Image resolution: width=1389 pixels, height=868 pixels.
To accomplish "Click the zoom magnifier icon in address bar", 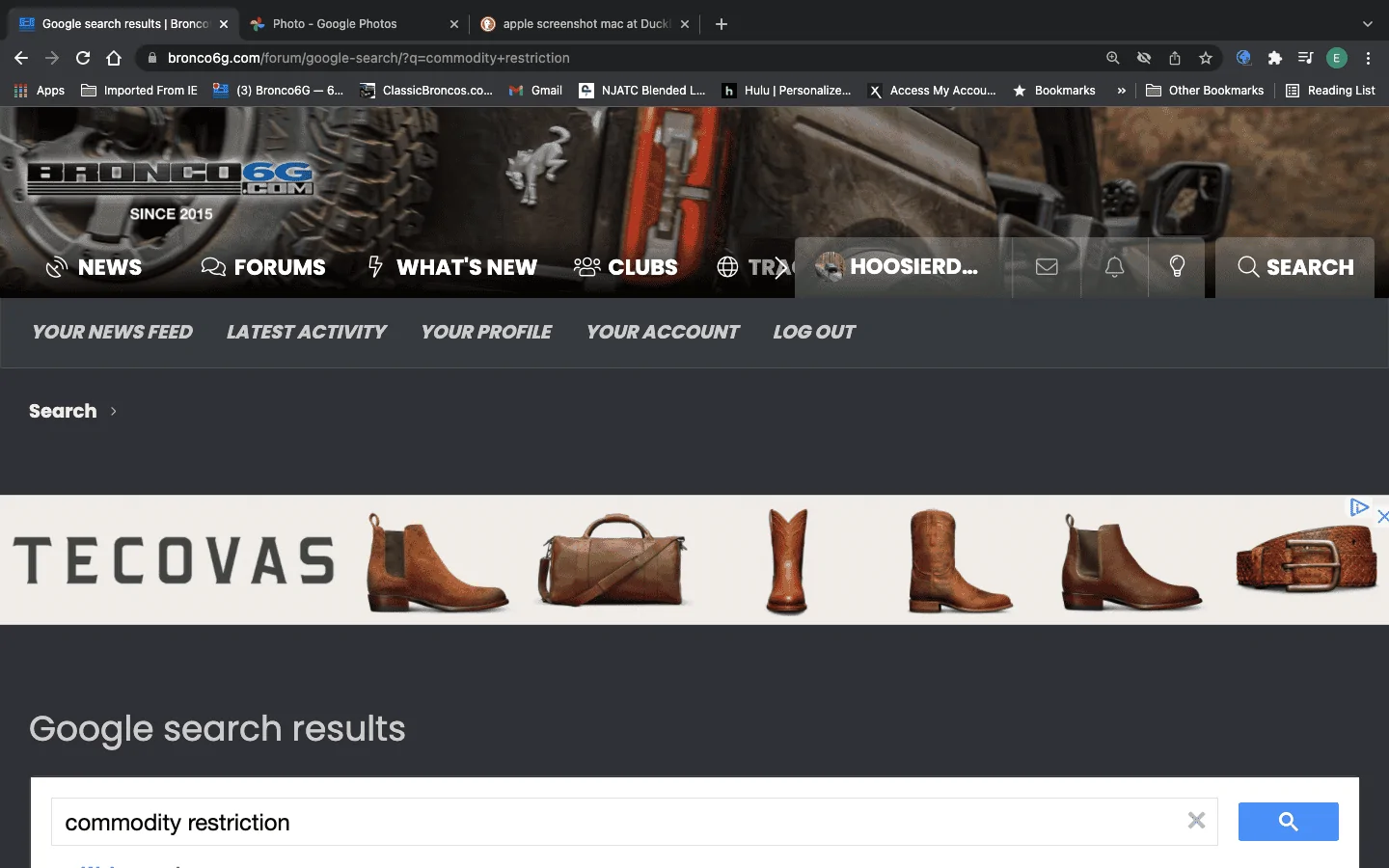I will (x=1113, y=58).
